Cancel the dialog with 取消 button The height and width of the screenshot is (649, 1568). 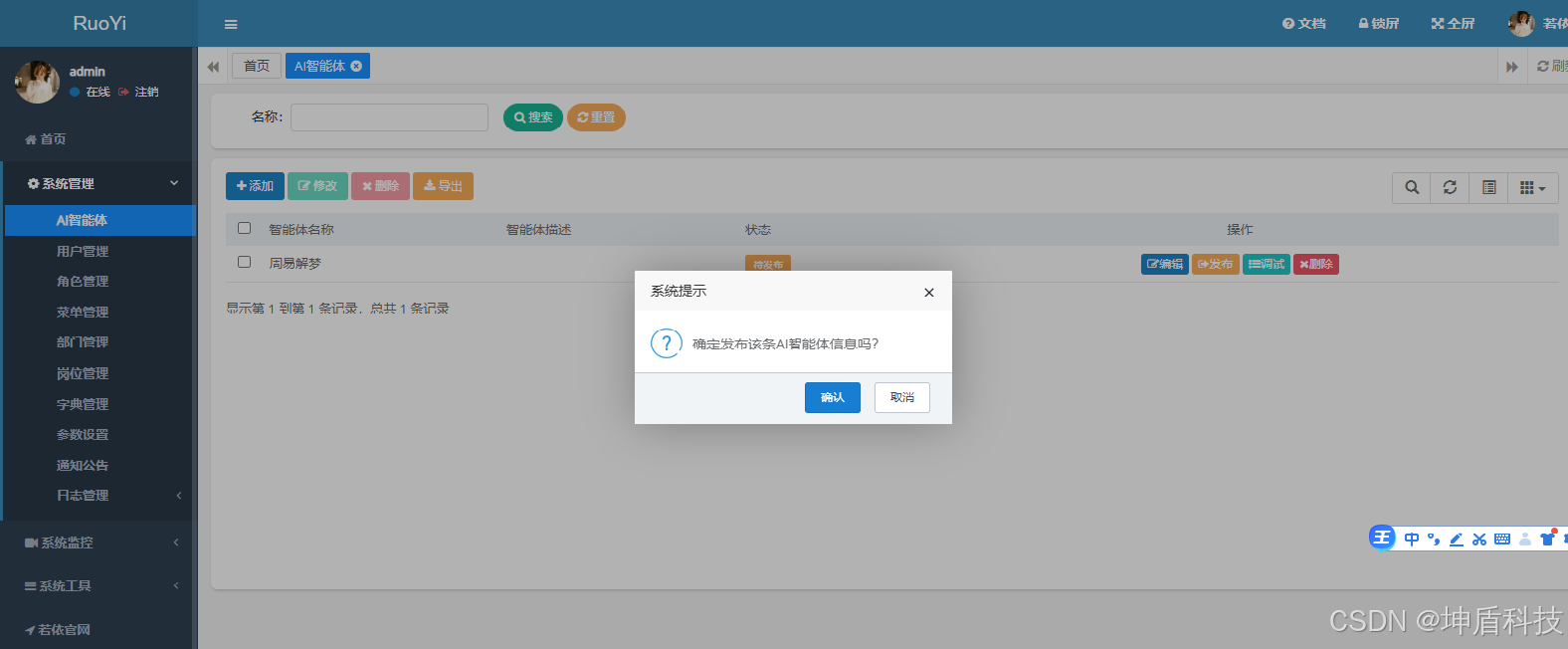(x=901, y=397)
